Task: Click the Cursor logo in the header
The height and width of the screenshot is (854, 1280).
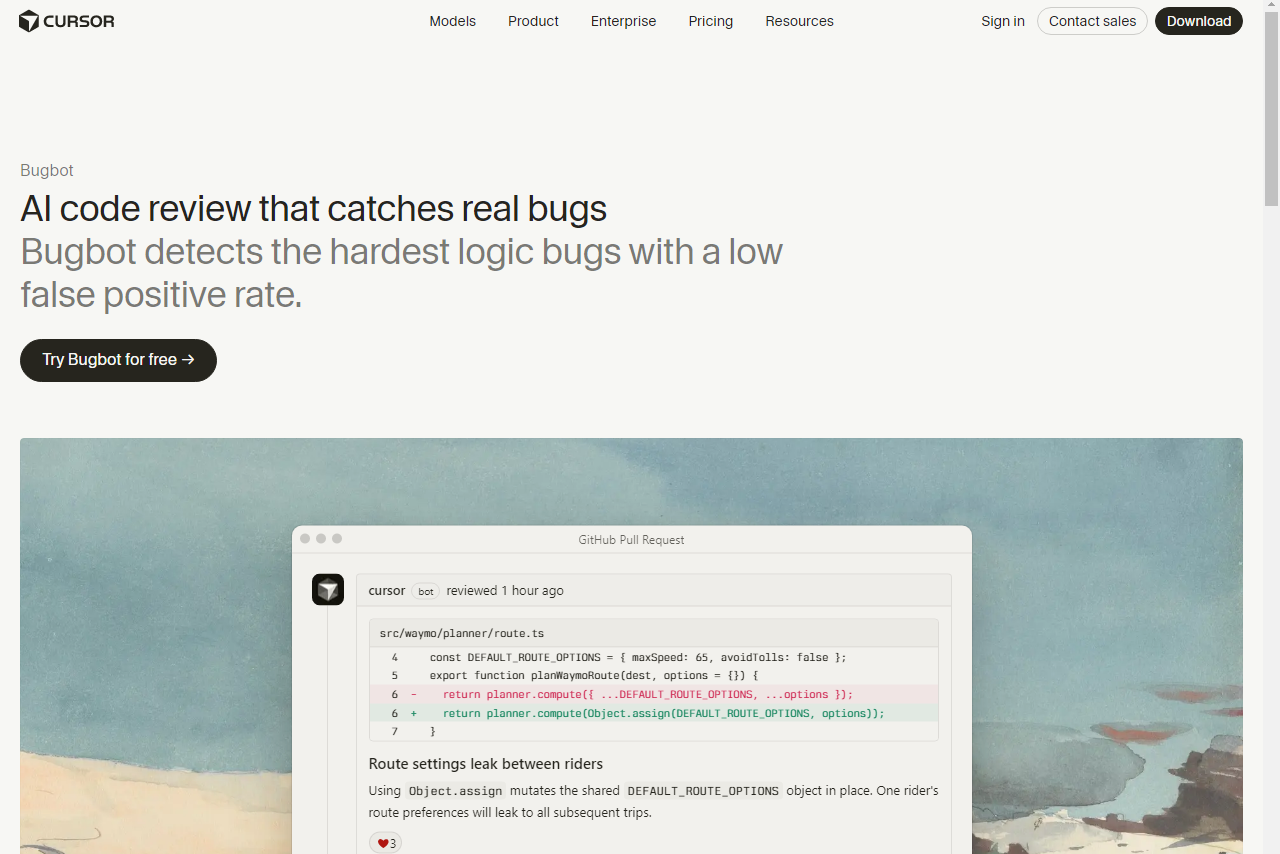Action: (67, 21)
